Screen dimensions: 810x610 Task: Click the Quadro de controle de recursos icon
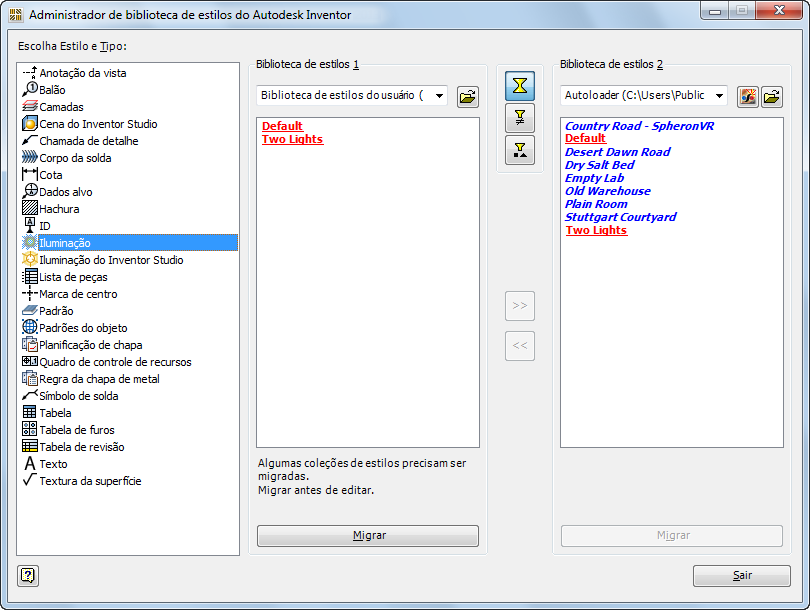tap(30, 361)
